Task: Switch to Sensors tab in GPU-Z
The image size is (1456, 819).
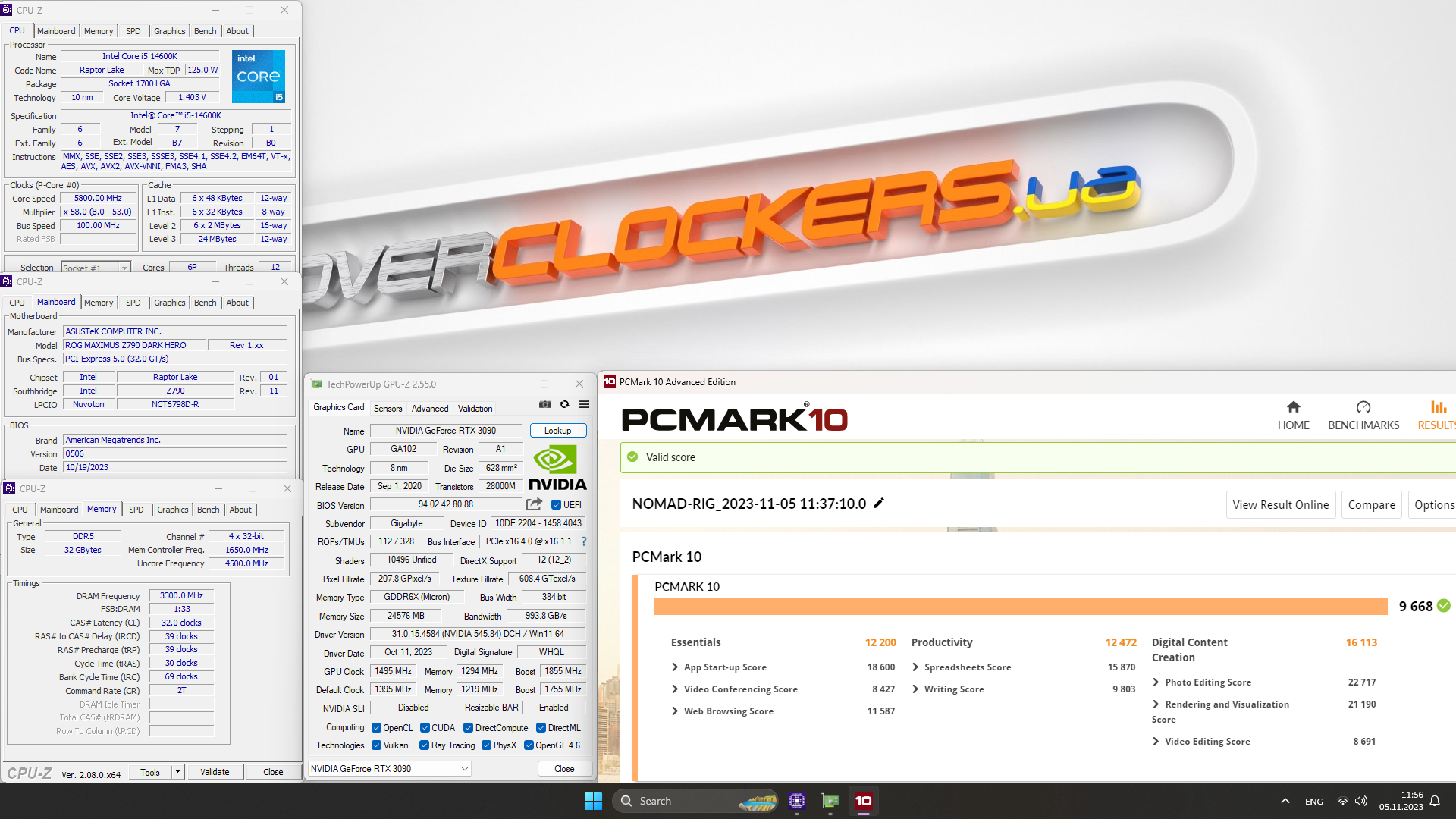Action: [388, 409]
